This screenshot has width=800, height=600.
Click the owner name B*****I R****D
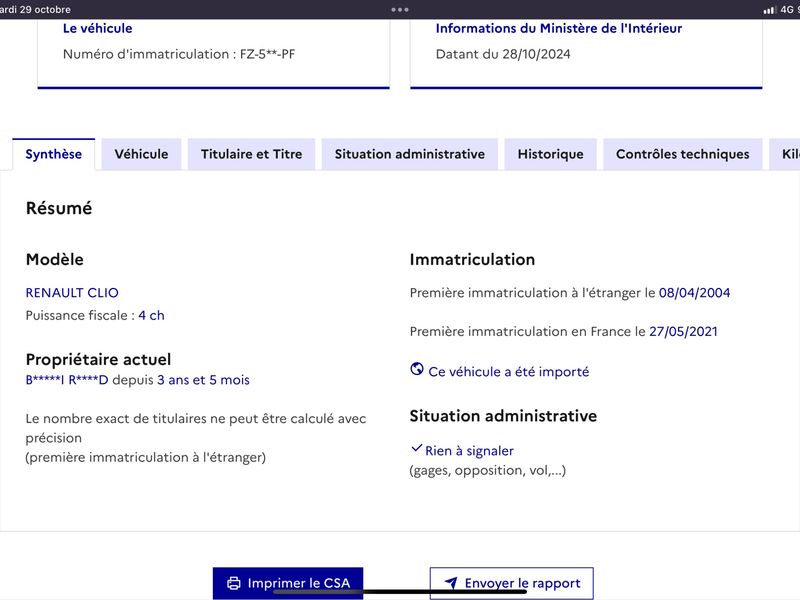click(x=67, y=380)
